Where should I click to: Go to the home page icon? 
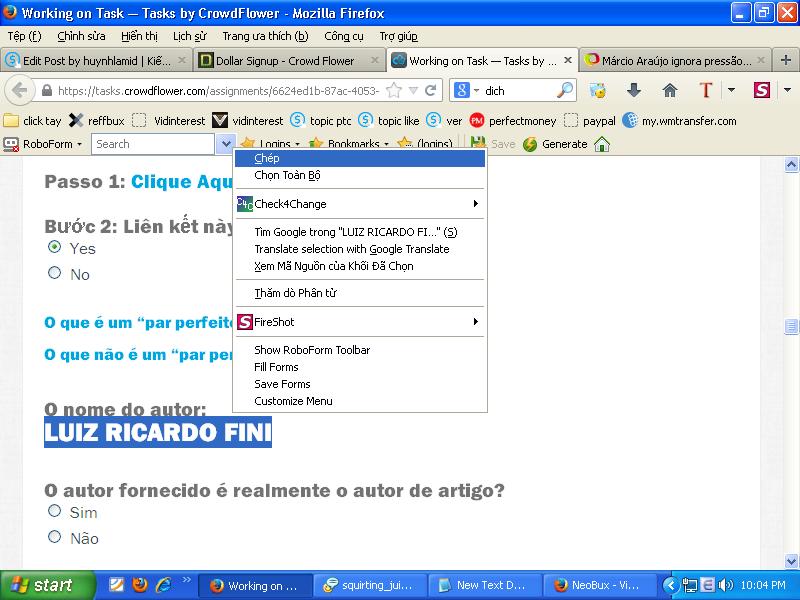tap(669, 90)
